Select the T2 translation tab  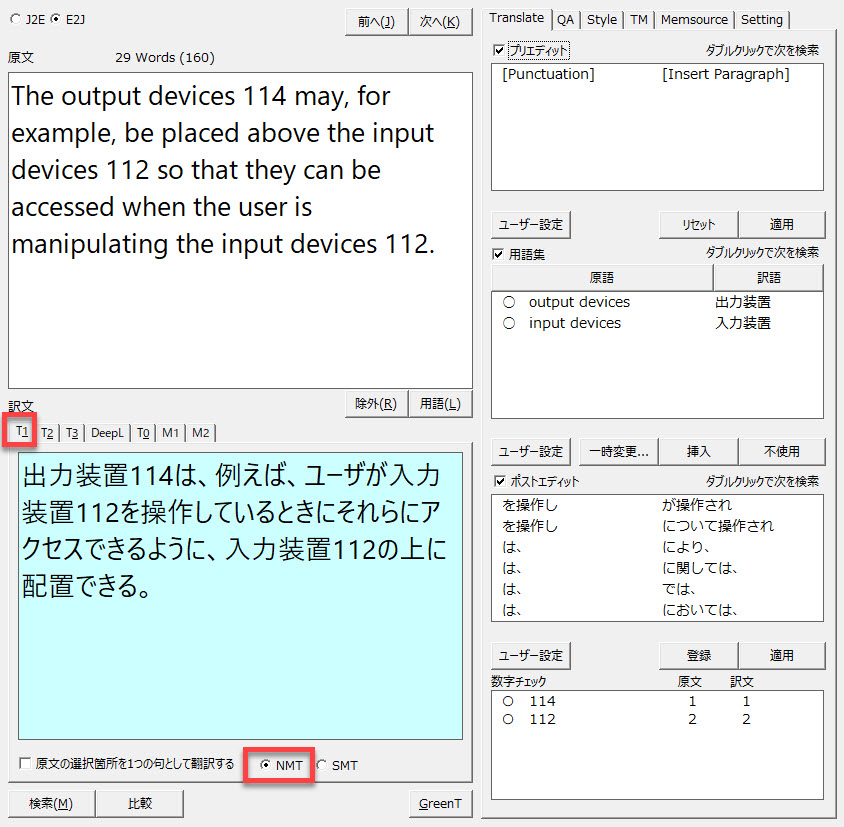pos(47,432)
